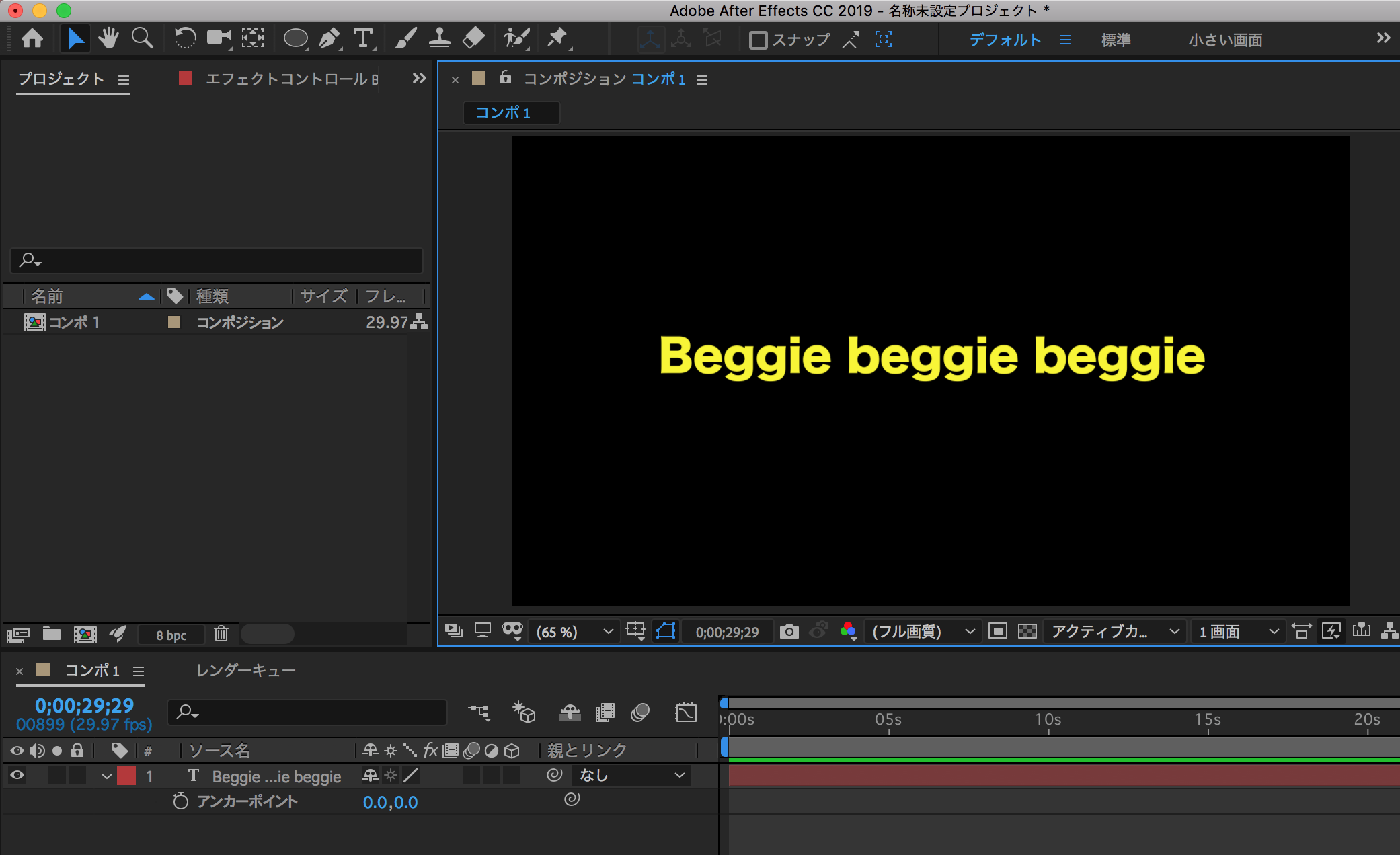Image resolution: width=1400 pixels, height=855 pixels.
Task: Expand more workspaces chevron at top right
Action: (1383, 38)
